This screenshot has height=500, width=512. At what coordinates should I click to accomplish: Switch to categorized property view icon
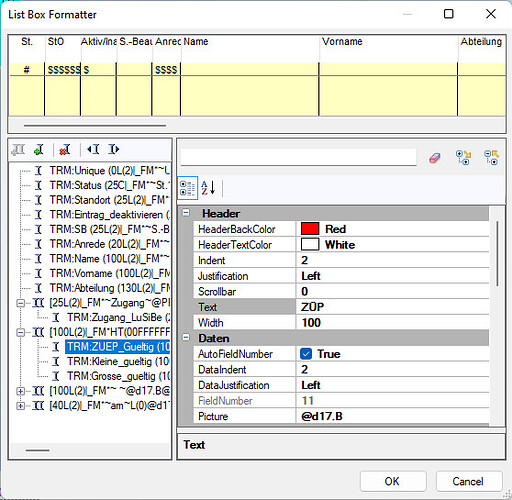click(x=187, y=188)
